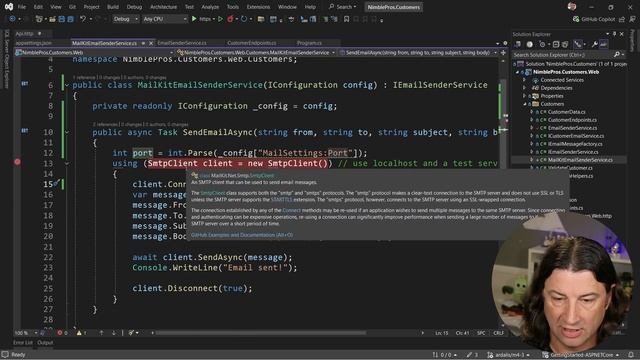The height and width of the screenshot is (360, 640).
Task: Open the Architecture menu
Action: (163, 7)
